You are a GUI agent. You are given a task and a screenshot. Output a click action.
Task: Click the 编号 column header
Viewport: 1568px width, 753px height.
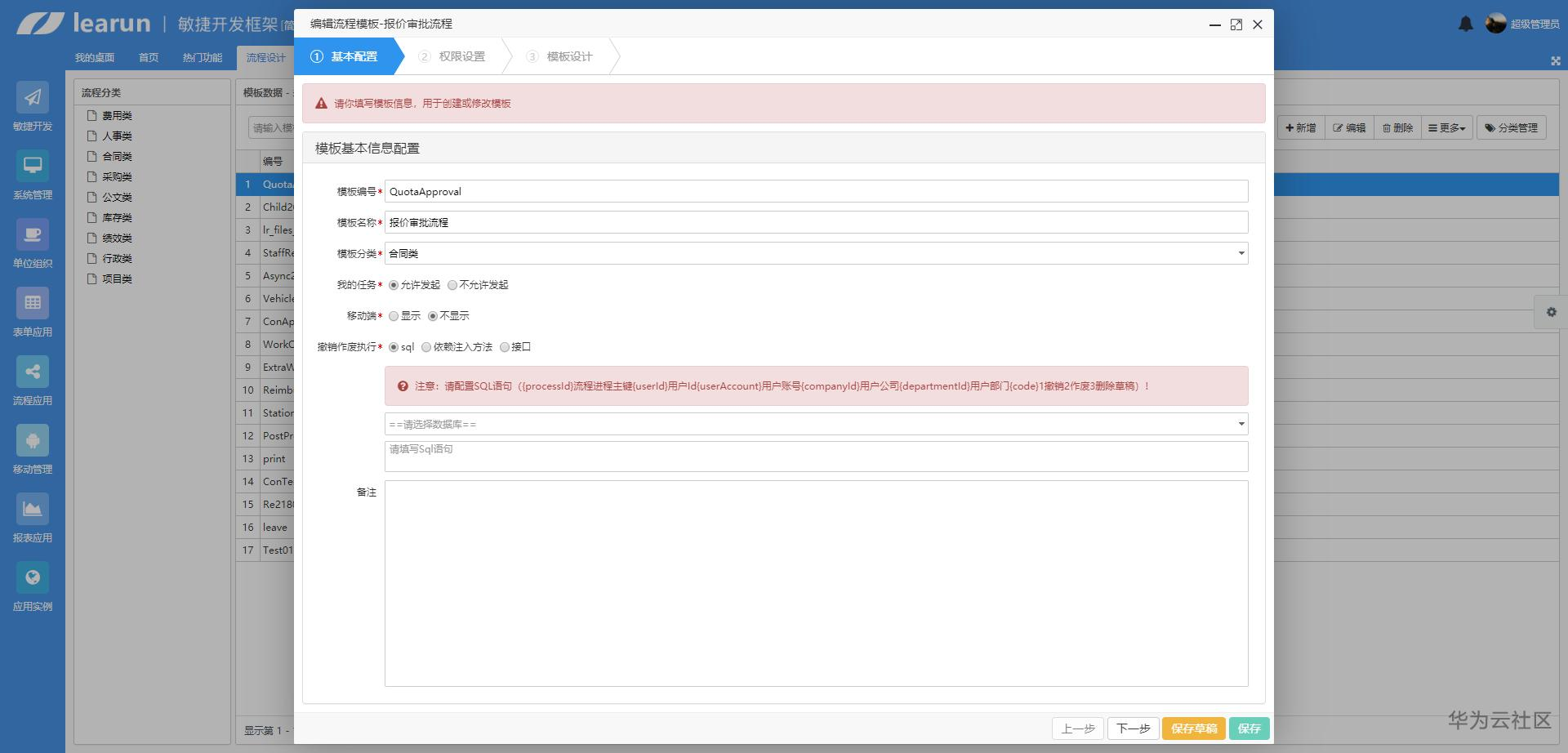[x=276, y=162]
